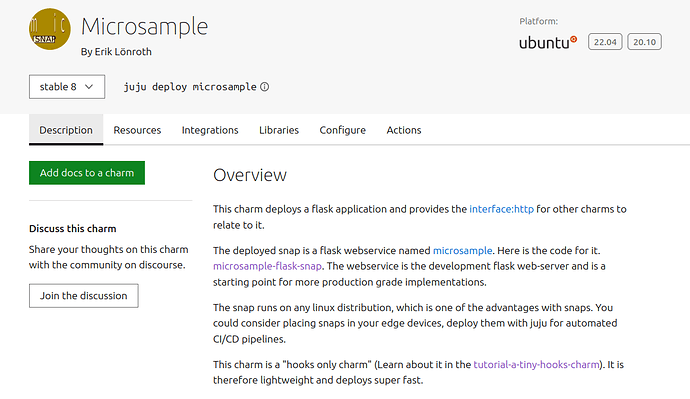Switch to the Description tab
Viewport: 690px width, 399px height.
[66, 130]
